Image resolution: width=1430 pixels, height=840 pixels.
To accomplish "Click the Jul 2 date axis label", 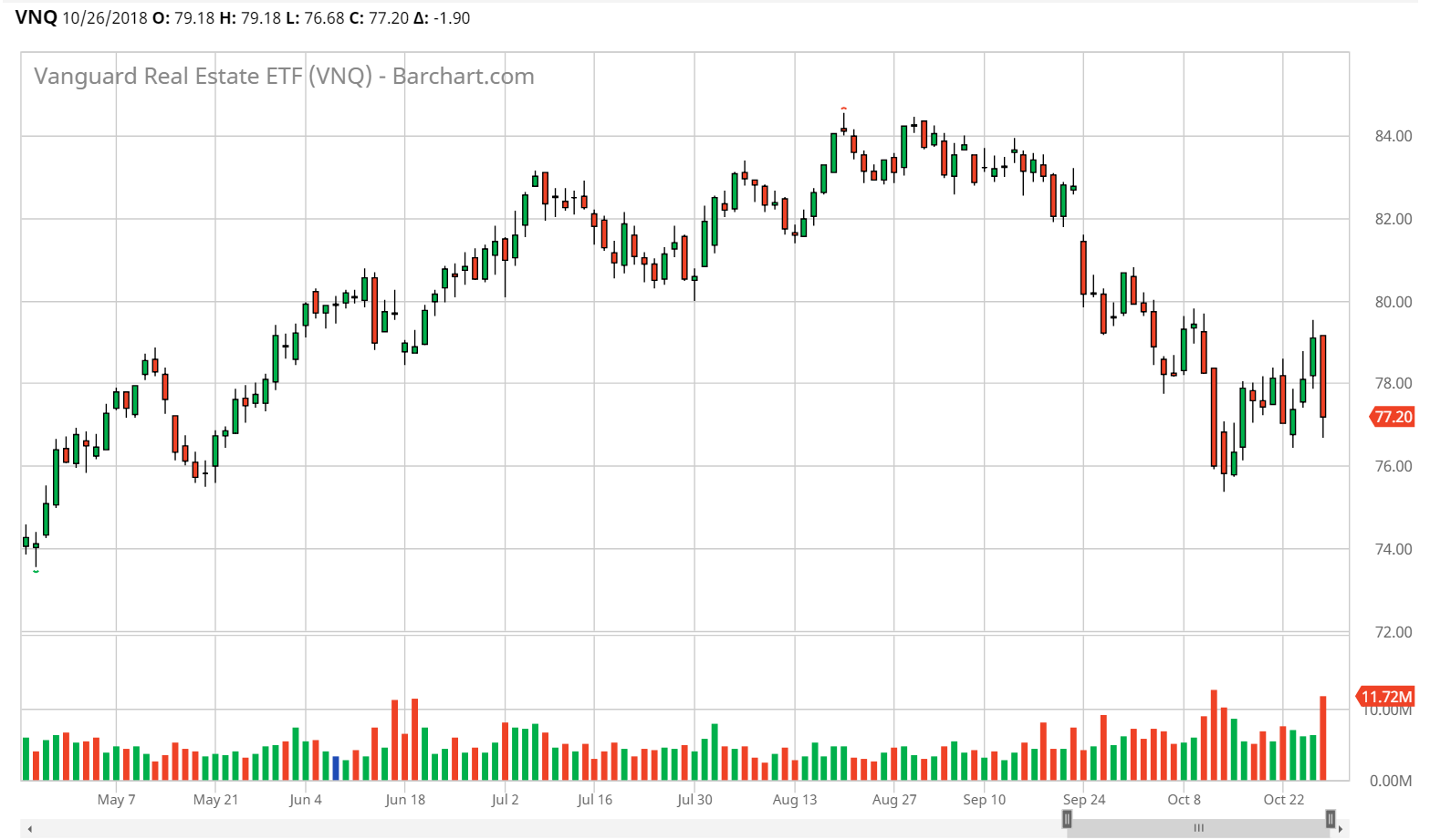I will tap(505, 800).
